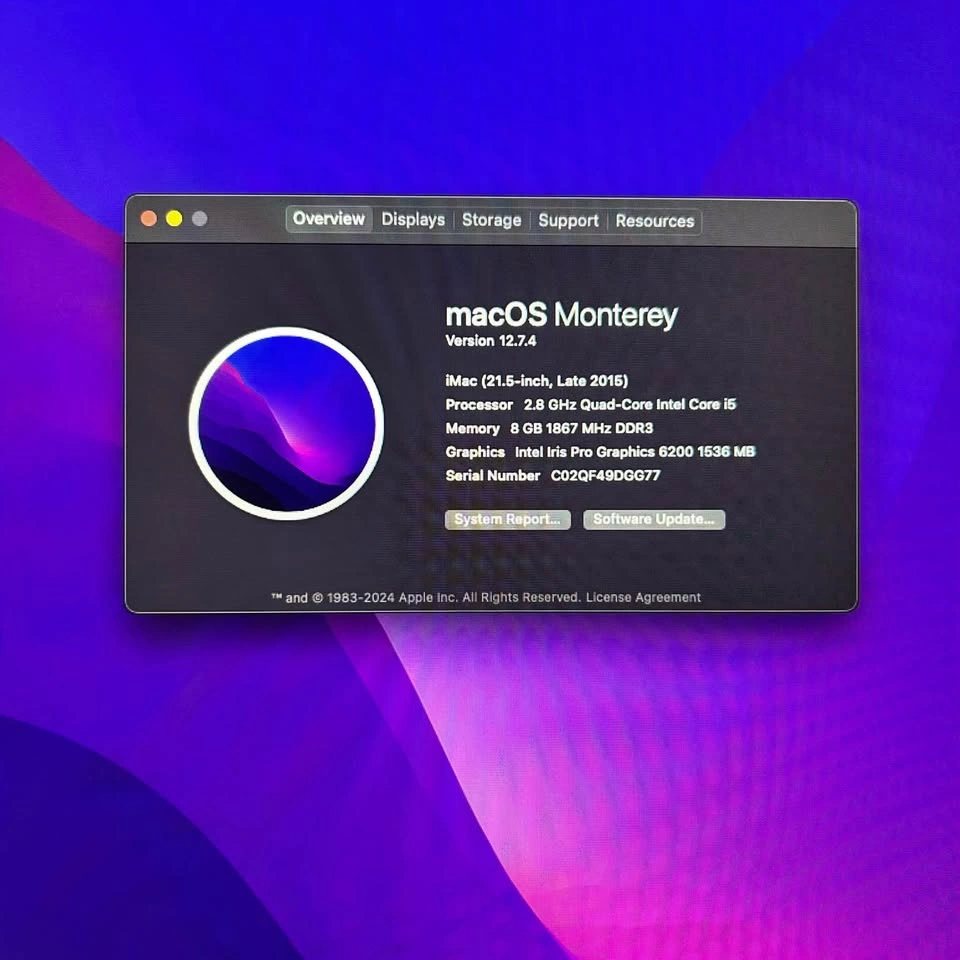Go to the Support tab

click(568, 220)
